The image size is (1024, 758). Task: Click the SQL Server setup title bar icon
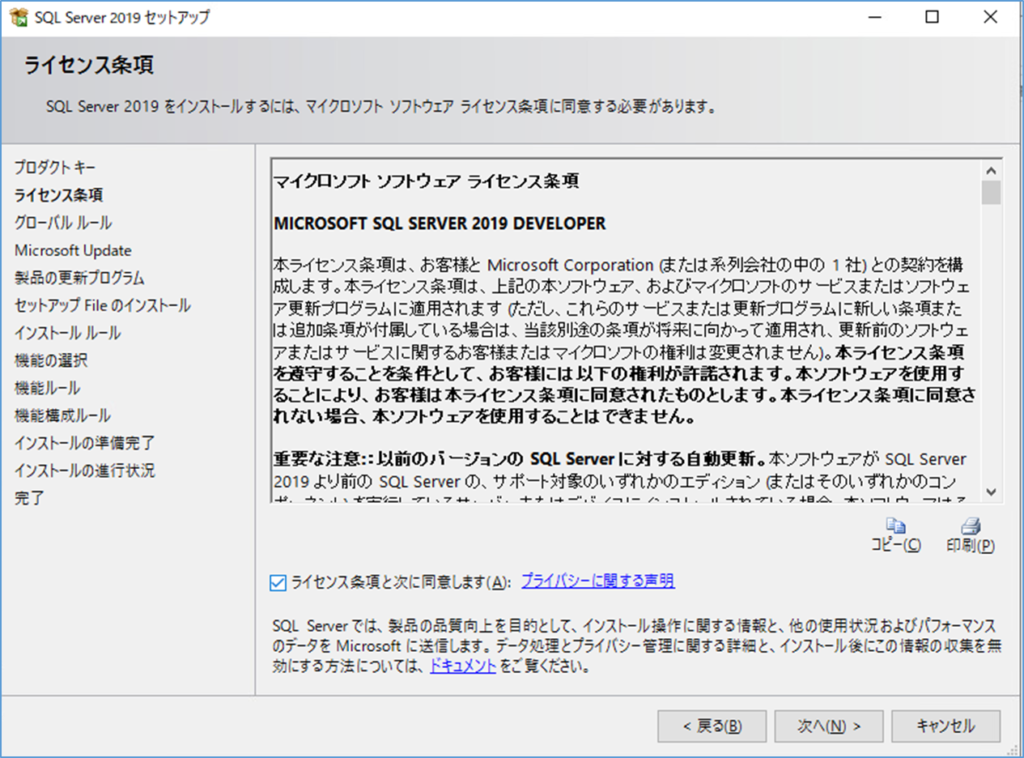(x=18, y=17)
